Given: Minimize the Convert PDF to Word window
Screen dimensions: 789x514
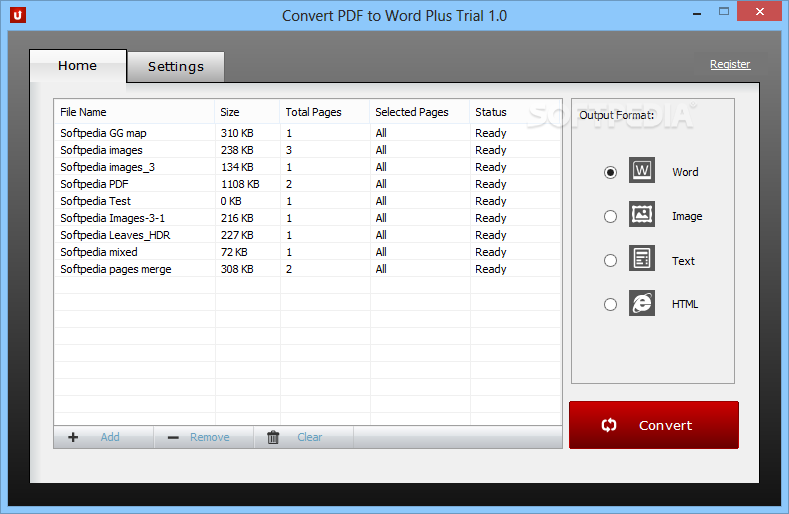Looking at the screenshot, I should pos(696,13).
